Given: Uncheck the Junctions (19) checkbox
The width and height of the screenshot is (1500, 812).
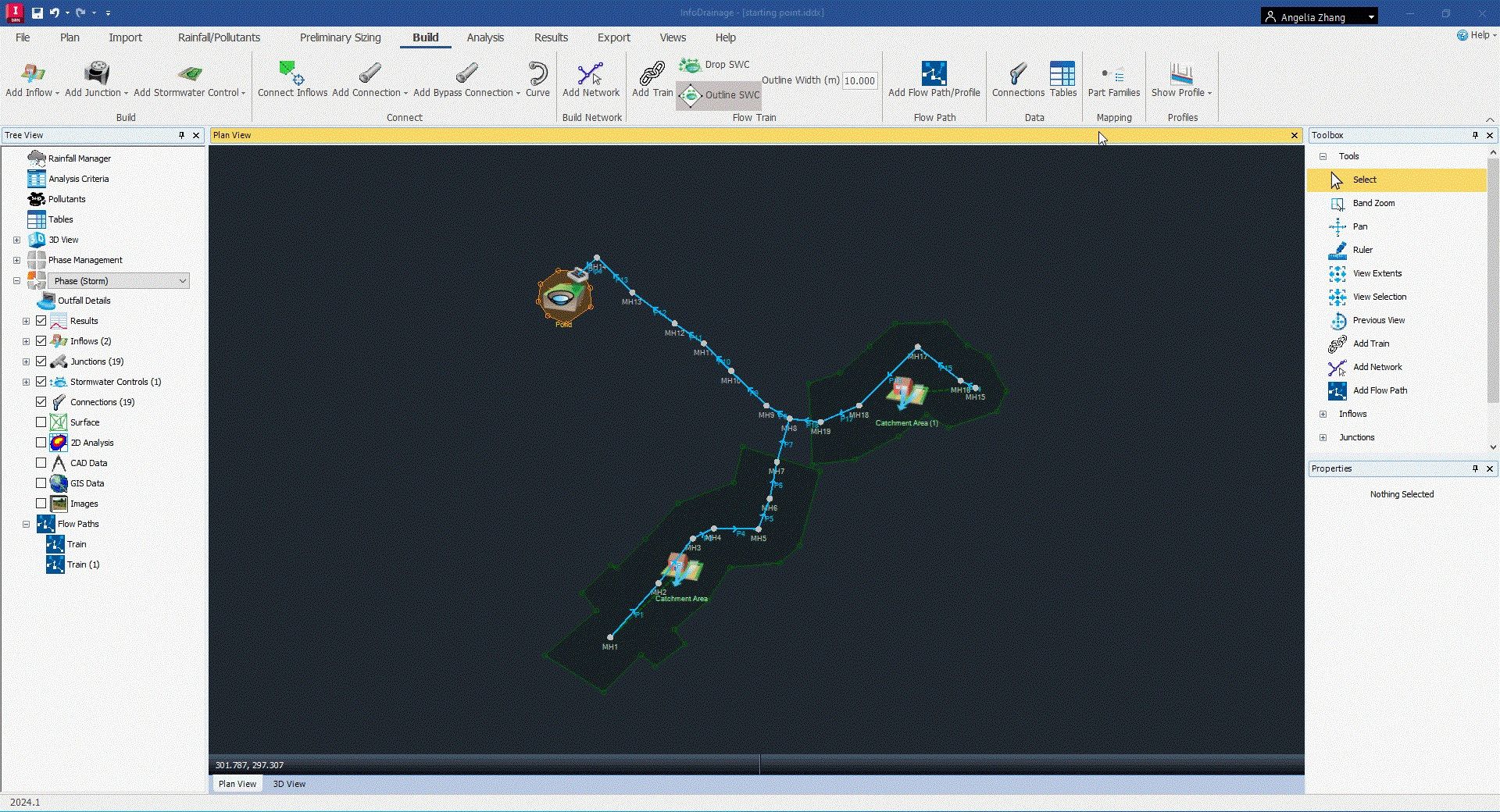Looking at the screenshot, I should [41, 361].
